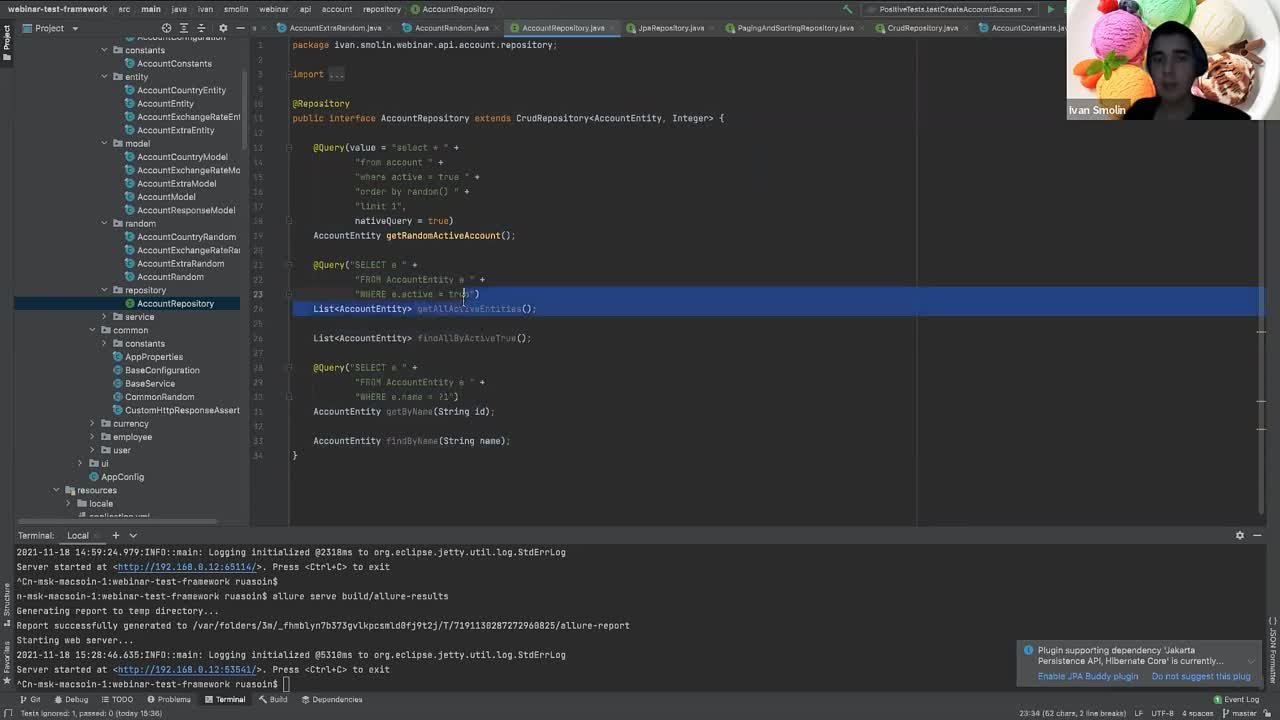1280x720 pixels.
Task: Collapse the repository folder in project tree
Action: (104, 290)
